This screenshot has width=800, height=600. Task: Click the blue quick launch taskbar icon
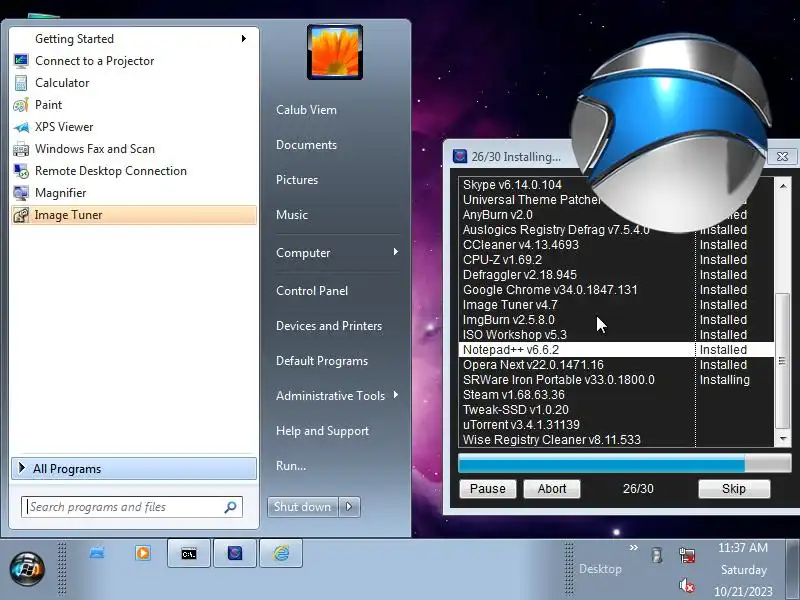click(x=97, y=553)
